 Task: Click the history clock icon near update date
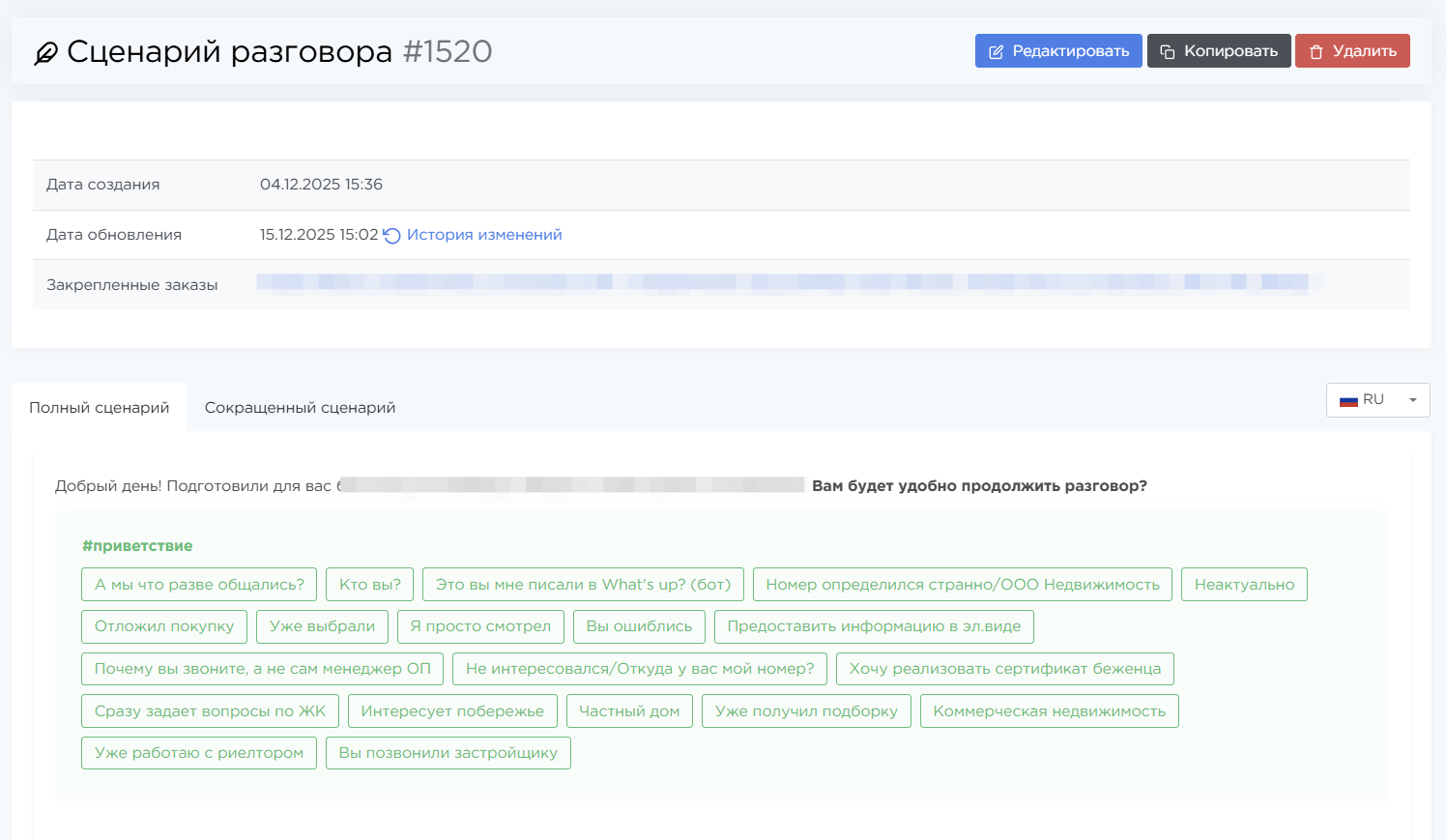pyautogui.click(x=391, y=236)
